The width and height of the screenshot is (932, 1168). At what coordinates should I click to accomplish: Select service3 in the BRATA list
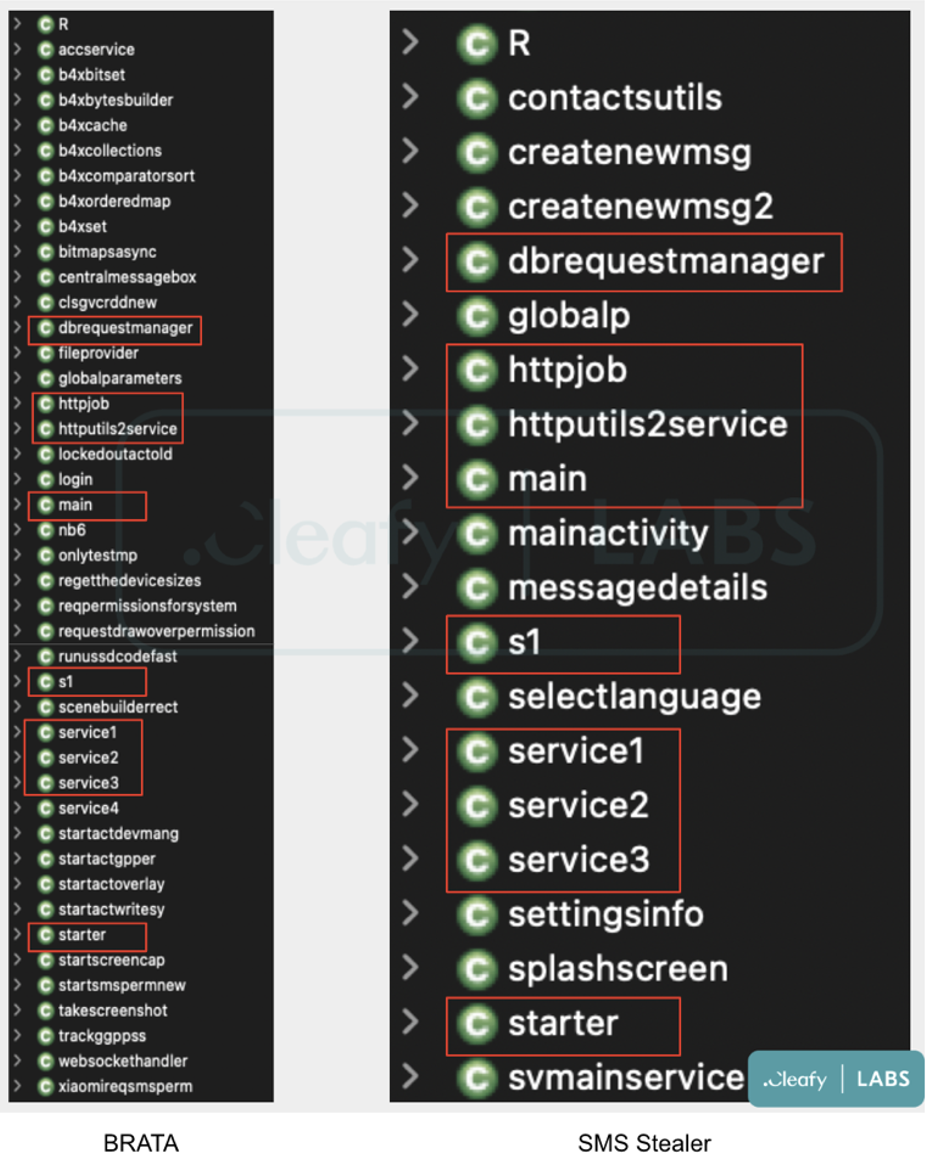(88, 783)
